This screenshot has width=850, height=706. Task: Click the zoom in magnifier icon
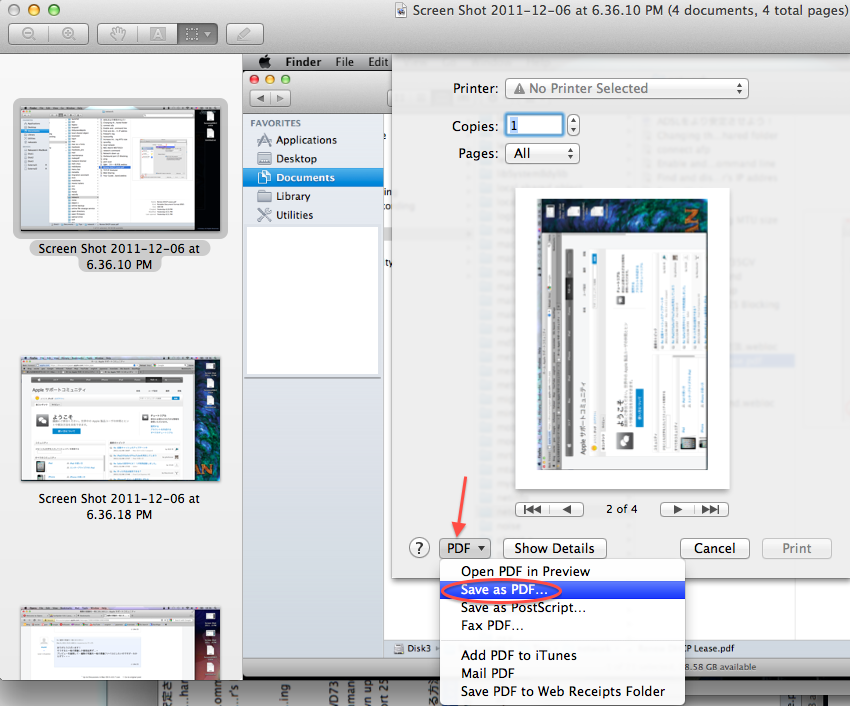(x=69, y=34)
